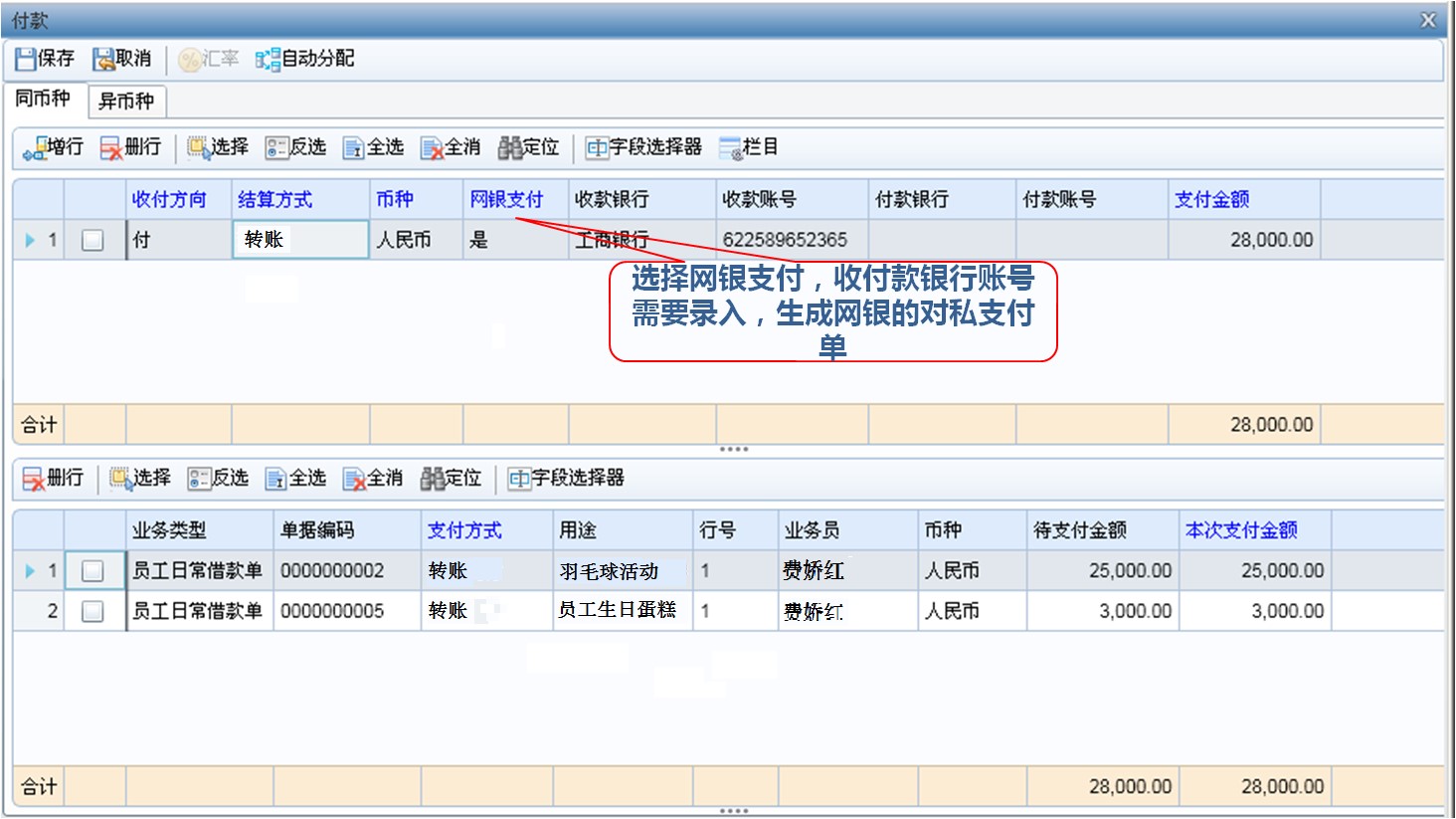Click the 收款账号 cell 622589652365

tap(785, 240)
